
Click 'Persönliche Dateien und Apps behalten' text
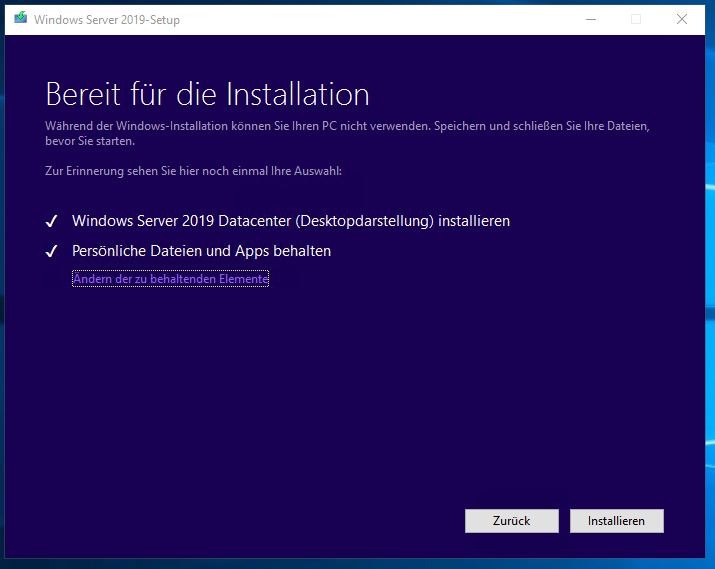[202, 251]
